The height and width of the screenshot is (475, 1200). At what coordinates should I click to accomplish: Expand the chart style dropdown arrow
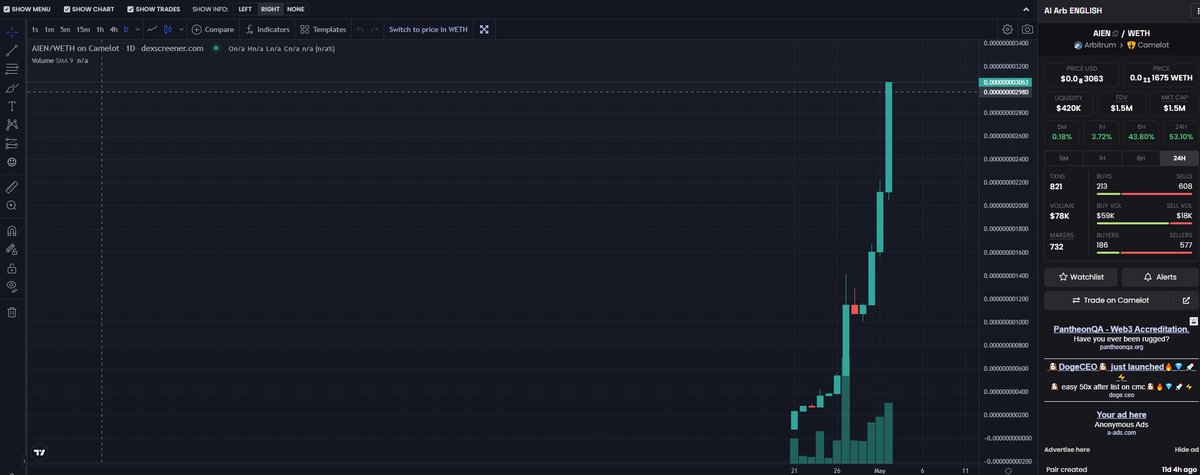tap(181, 30)
